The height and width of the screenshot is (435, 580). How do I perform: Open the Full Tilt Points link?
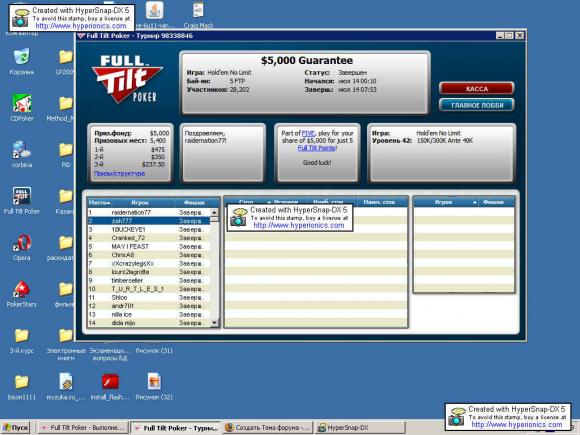pyautogui.click(x=317, y=148)
